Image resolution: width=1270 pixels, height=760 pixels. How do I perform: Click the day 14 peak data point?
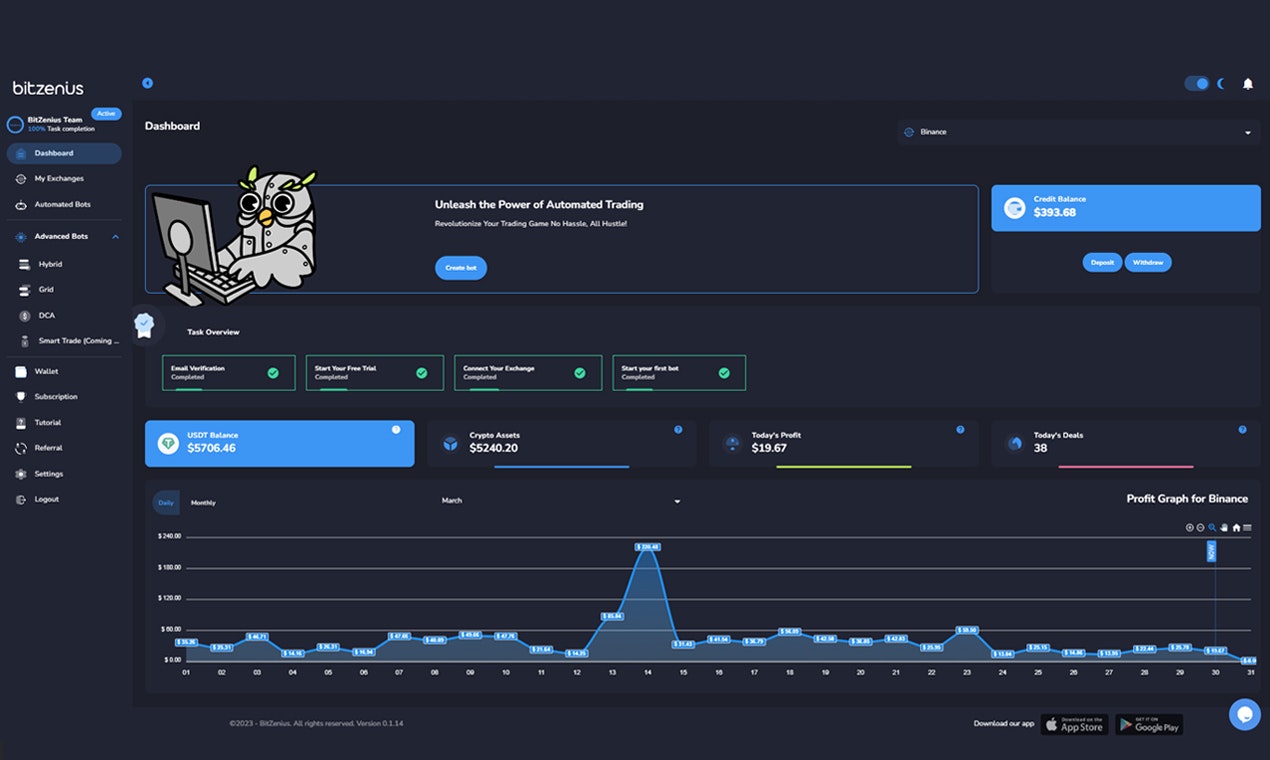(648, 547)
